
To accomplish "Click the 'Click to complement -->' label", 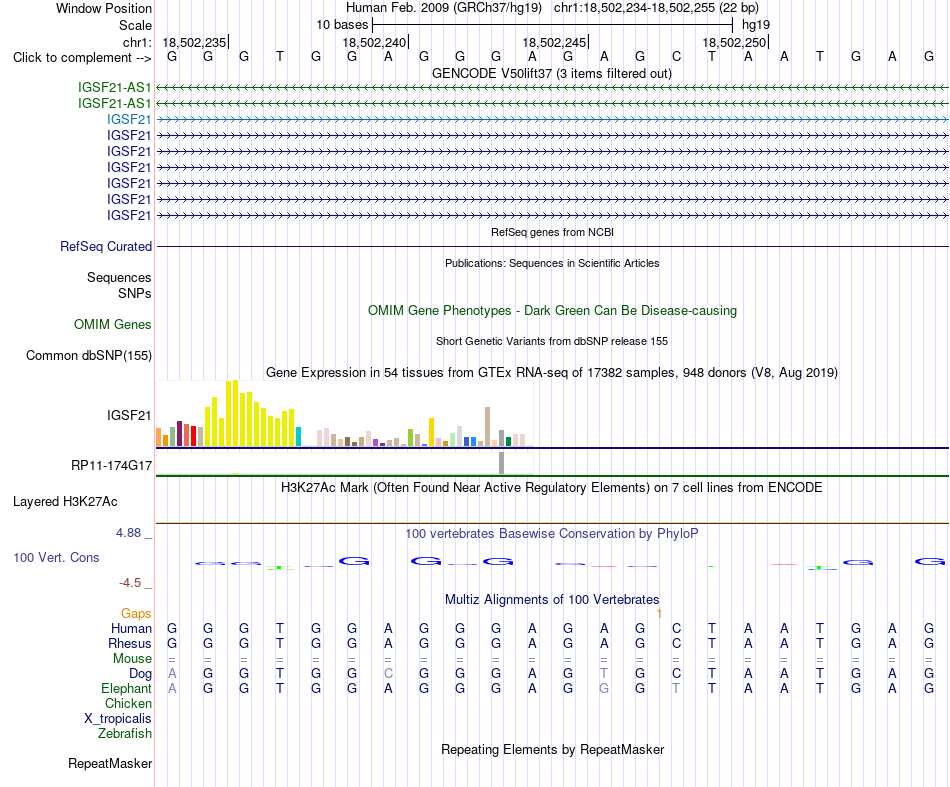I will [82, 58].
